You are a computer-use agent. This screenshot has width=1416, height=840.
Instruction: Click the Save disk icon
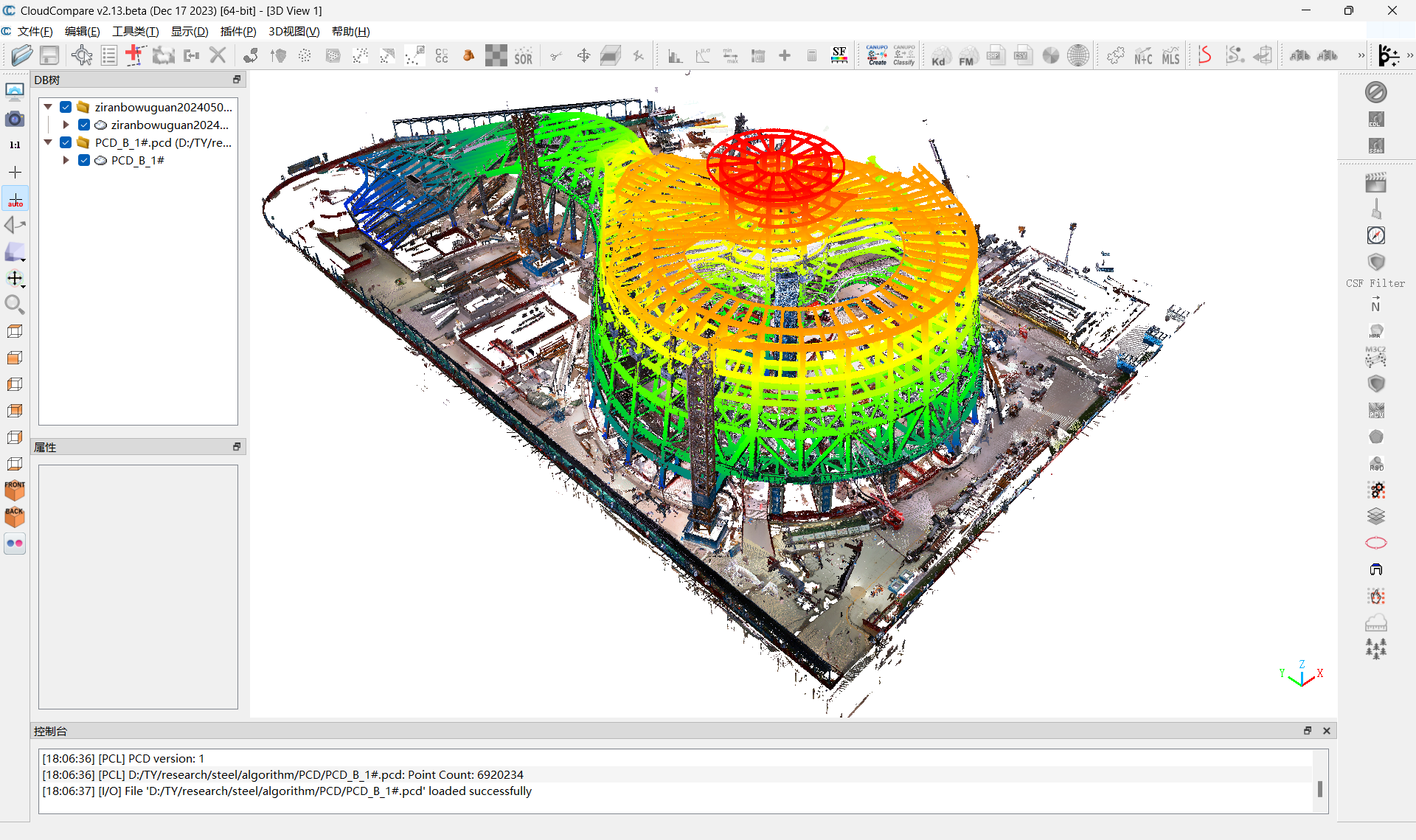pyautogui.click(x=49, y=55)
